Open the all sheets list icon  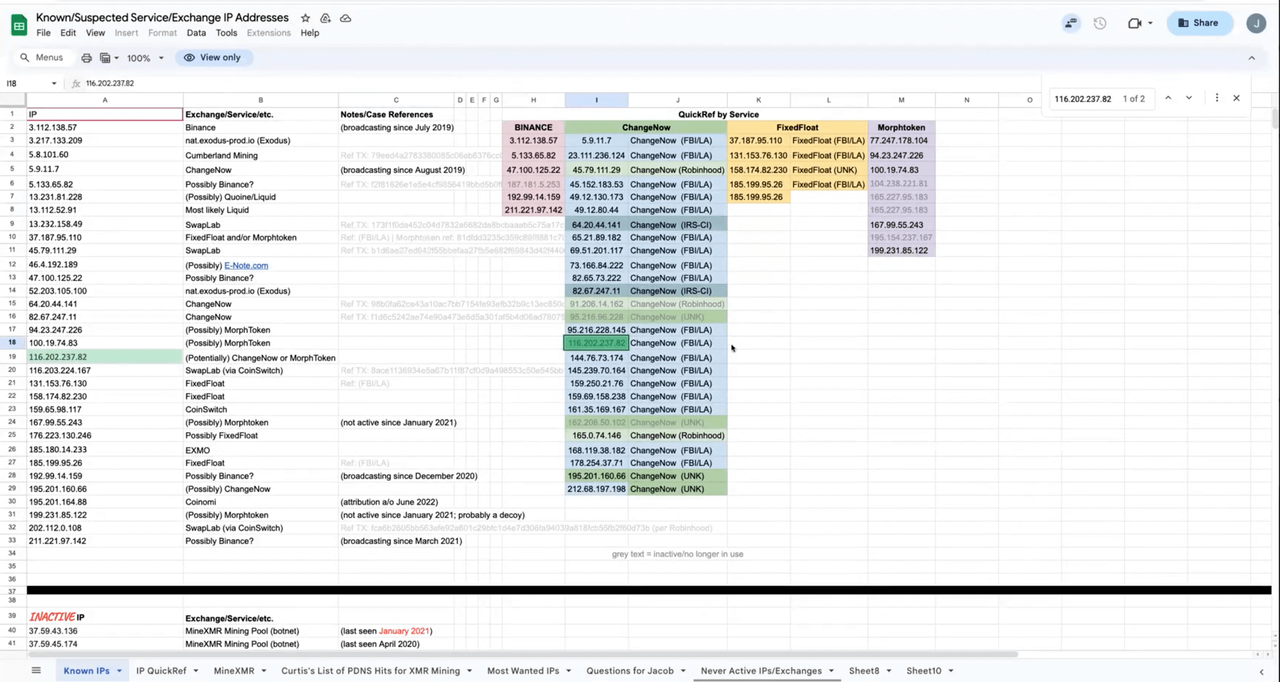[x=36, y=671]
